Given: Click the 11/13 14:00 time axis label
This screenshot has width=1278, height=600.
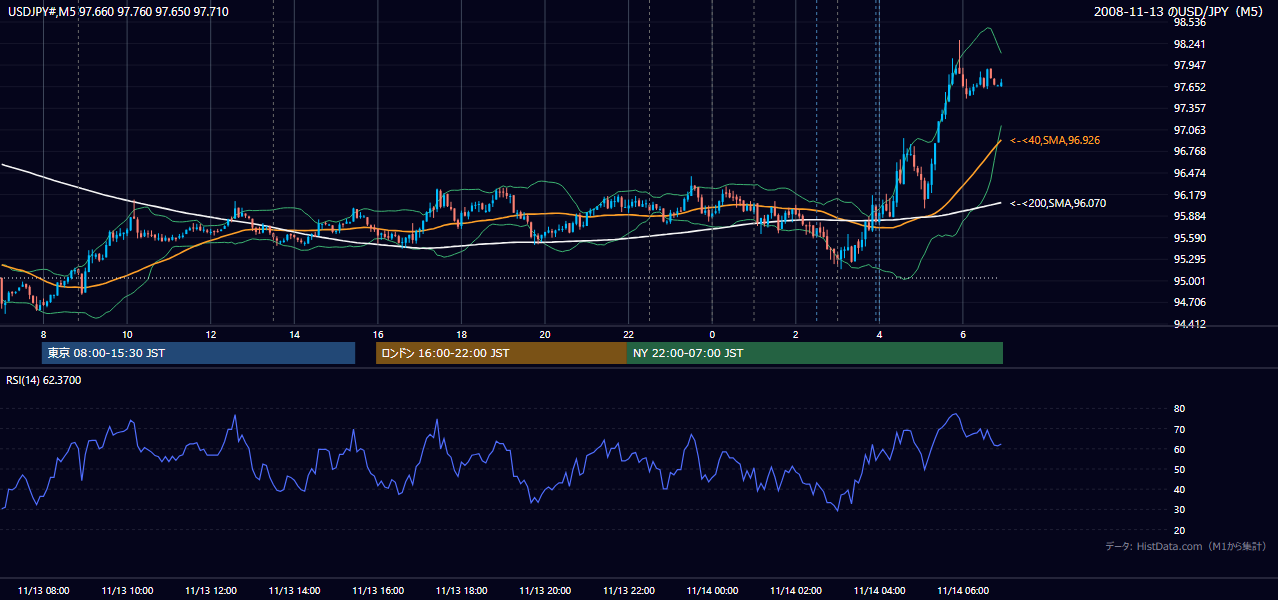Looking at the screenshot, I should [294, 590].
